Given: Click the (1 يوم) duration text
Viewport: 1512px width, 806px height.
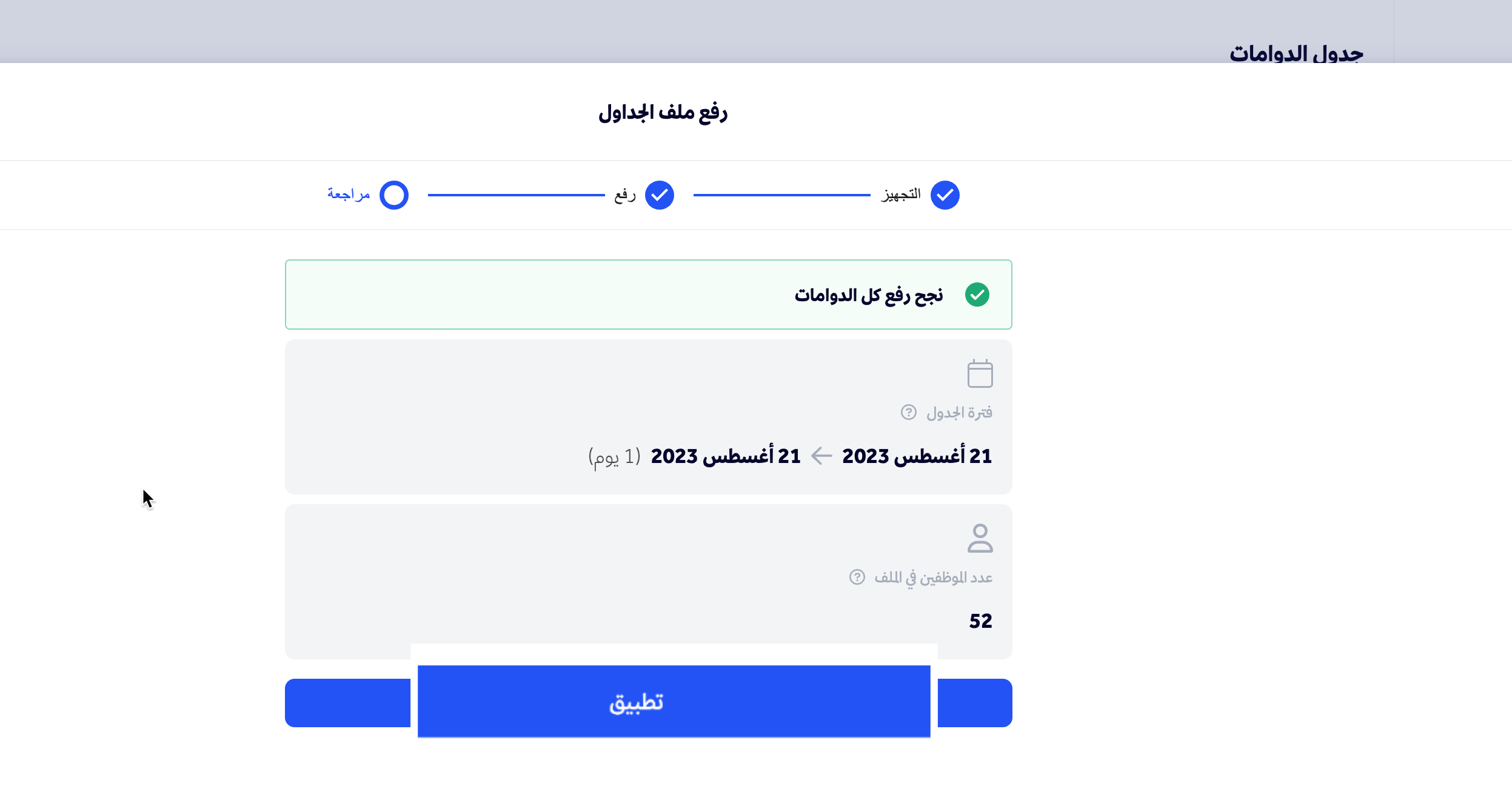Looking at the screenshot, I should (614, 456).
